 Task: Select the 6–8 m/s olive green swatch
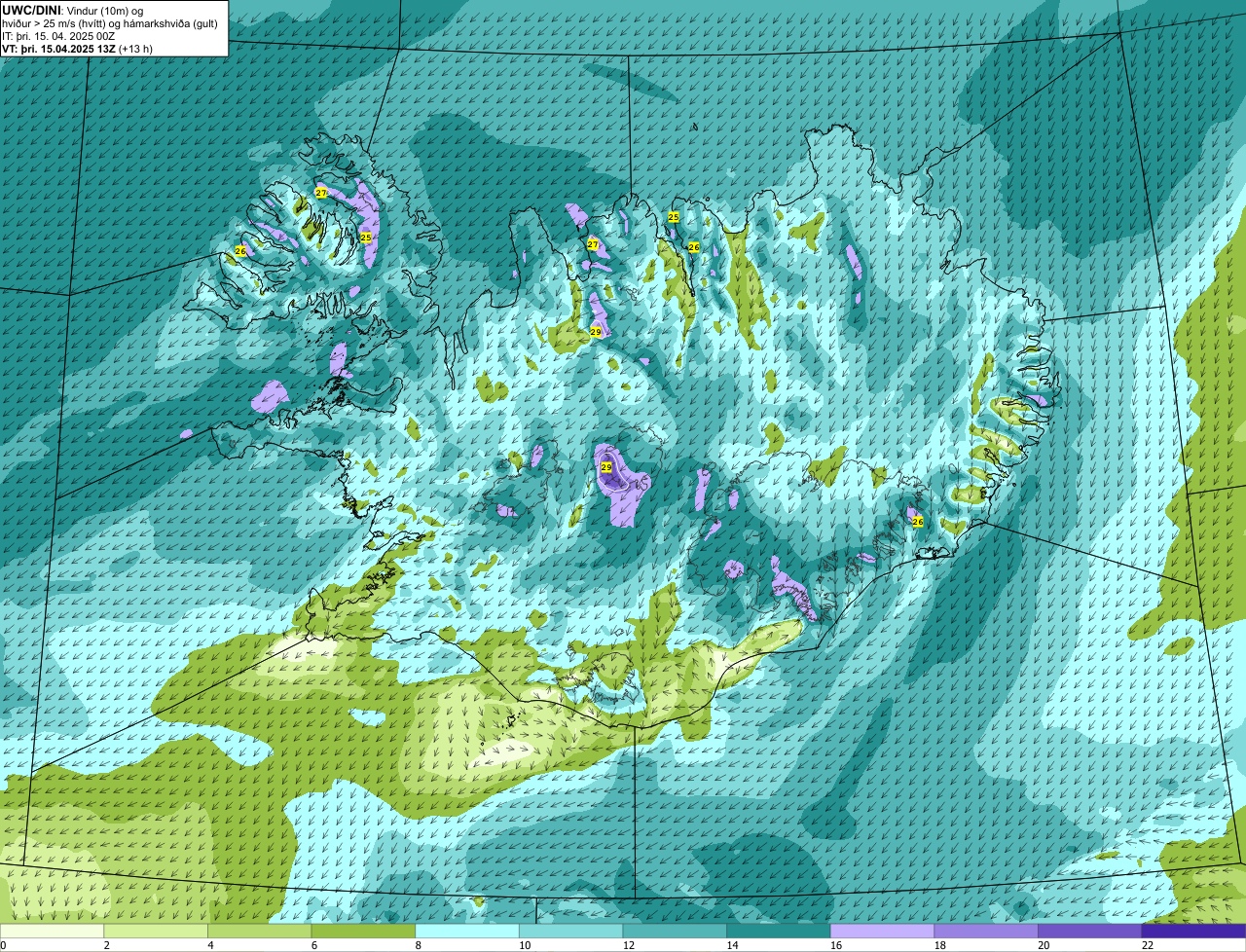click(364, 932)
